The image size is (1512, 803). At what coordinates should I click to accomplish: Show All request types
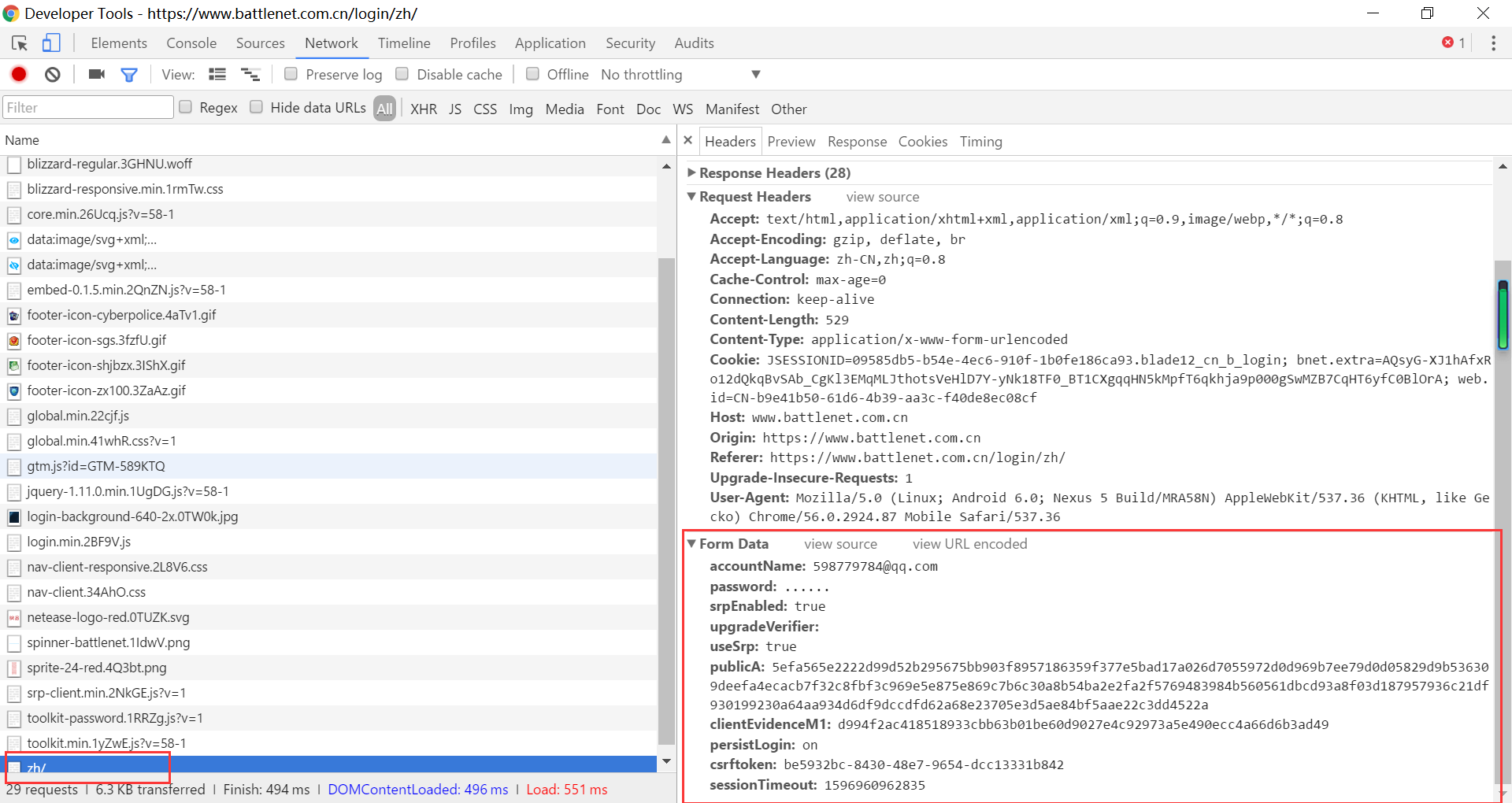(384, 109)
